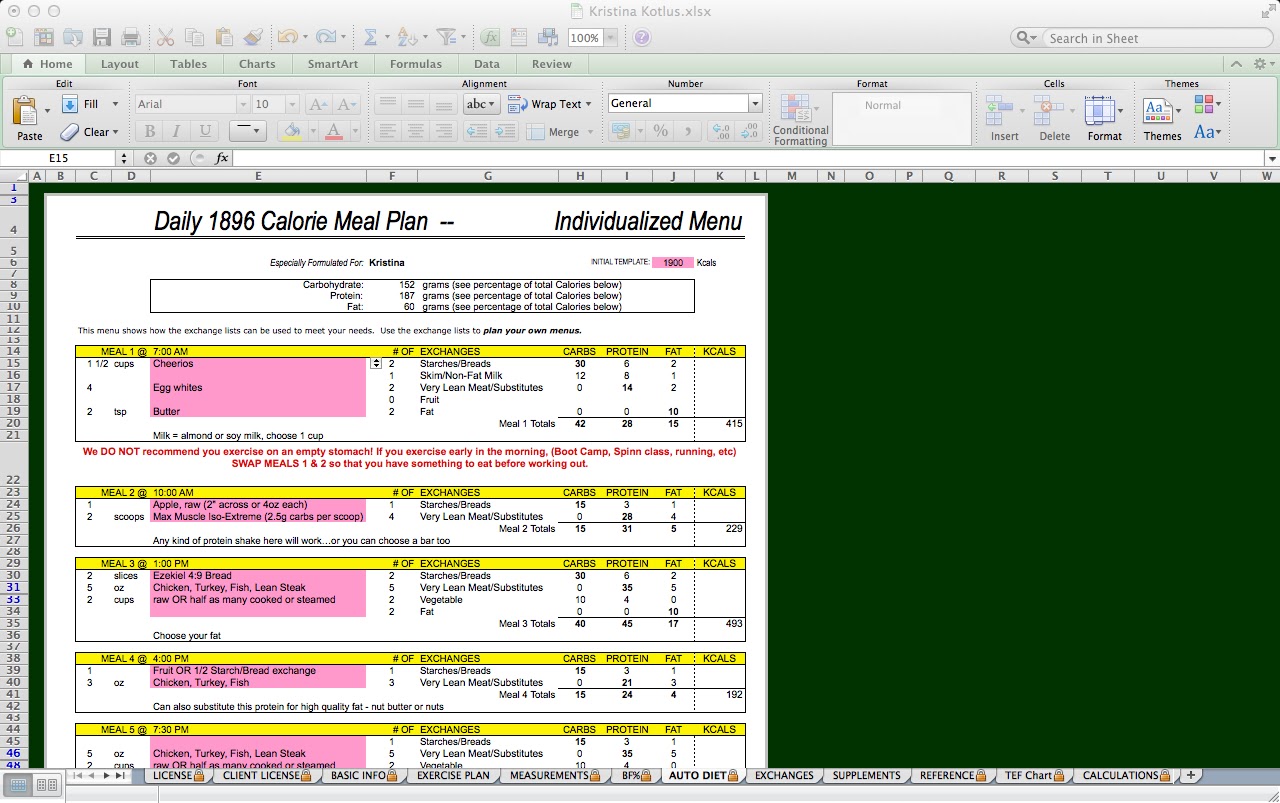Open the theme colors swatch menu
The width and height of the screenshot is (1280, 803).
click(1205, 104)
